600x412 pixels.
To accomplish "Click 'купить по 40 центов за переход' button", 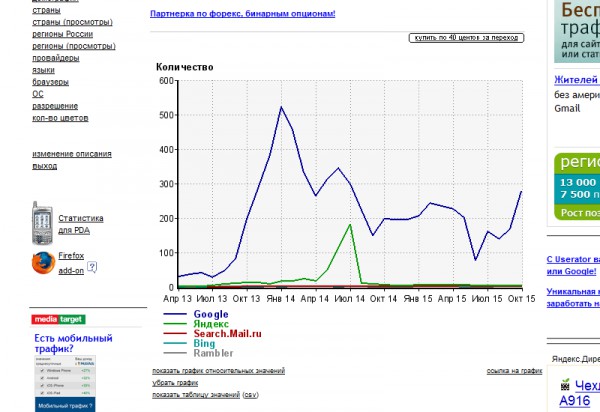I will (x=466, y=38).
